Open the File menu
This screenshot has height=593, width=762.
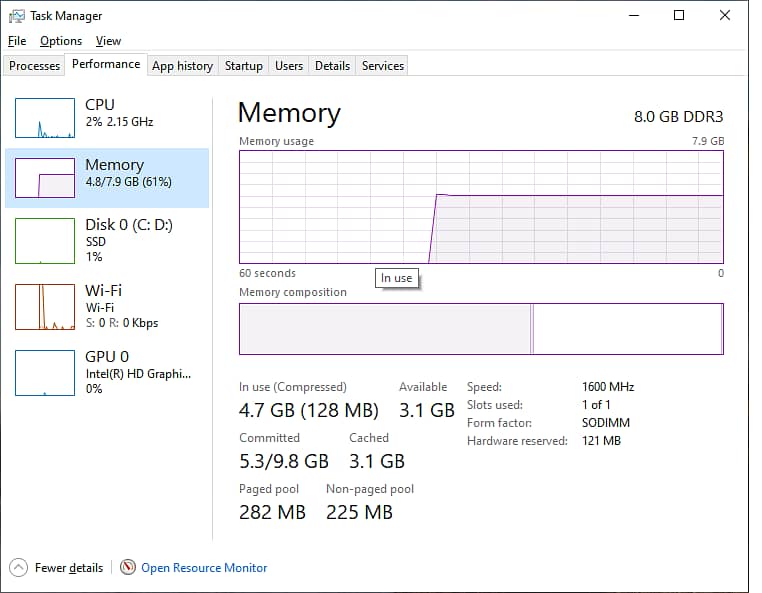point(17,41)
